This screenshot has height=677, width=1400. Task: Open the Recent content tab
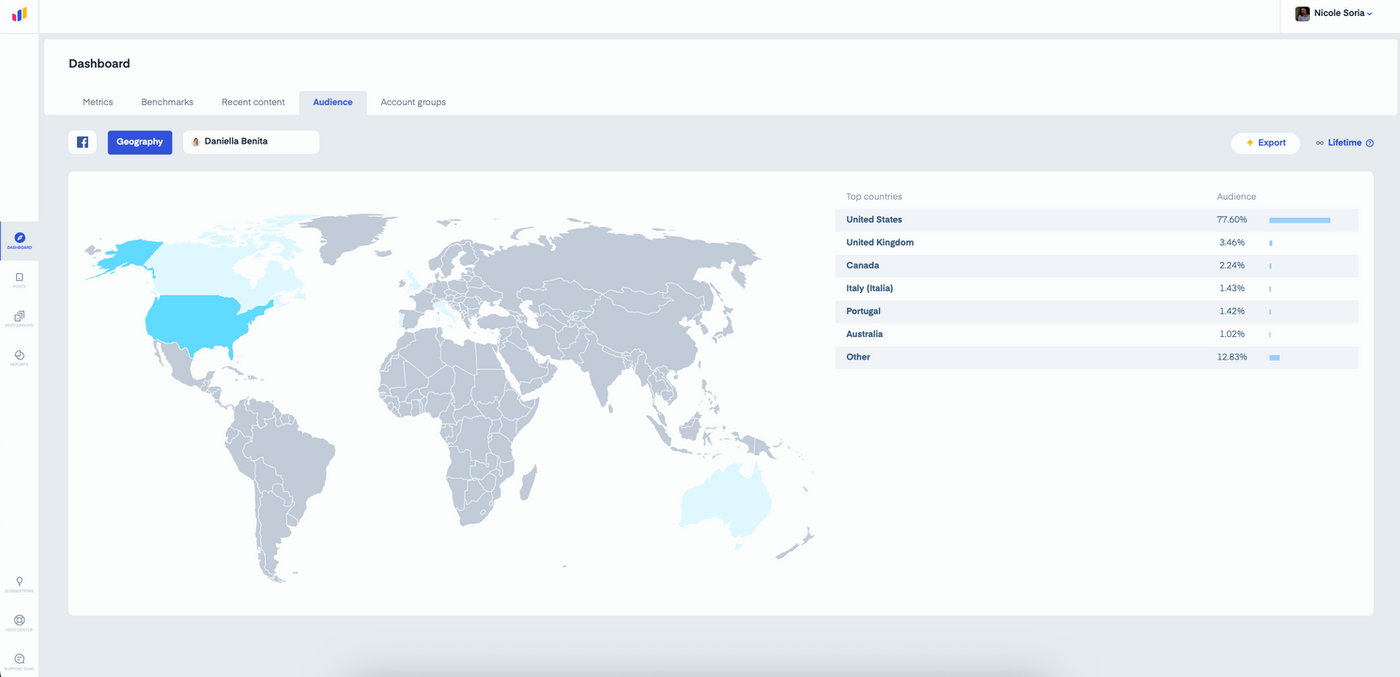point(253,102)
